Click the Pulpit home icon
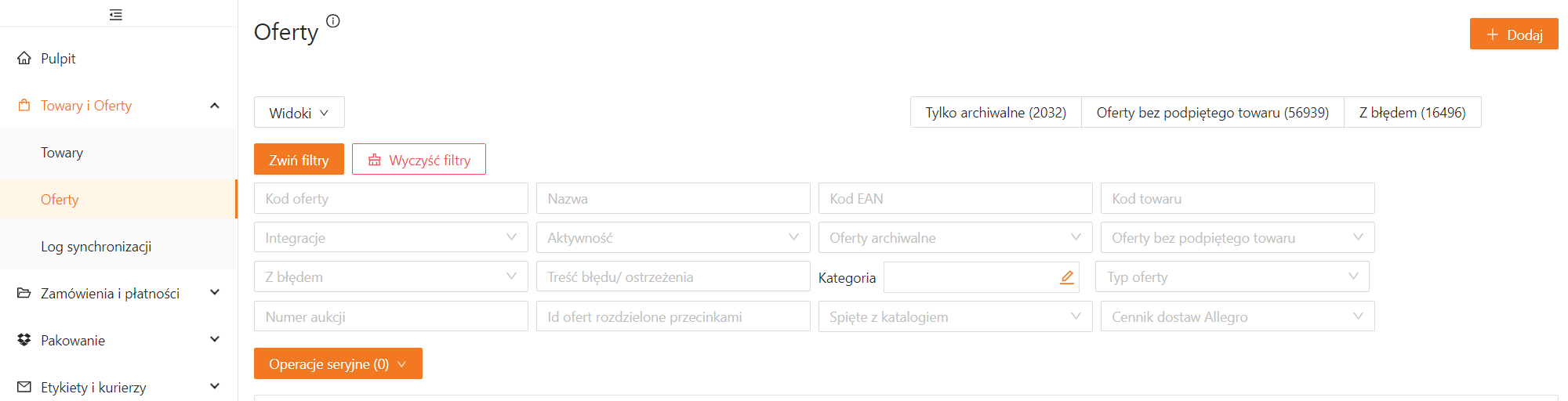 pyautogui.click(x=24, y=58)
